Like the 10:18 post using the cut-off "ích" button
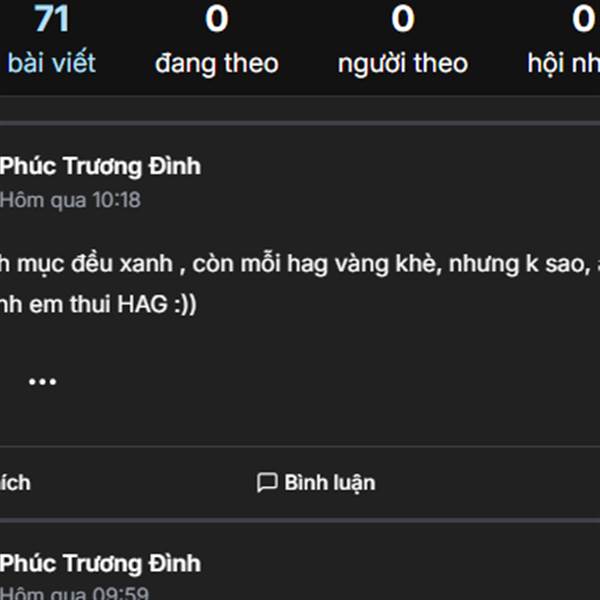The height and width of the screenshot is (600, 600). [x=16, y=483]
